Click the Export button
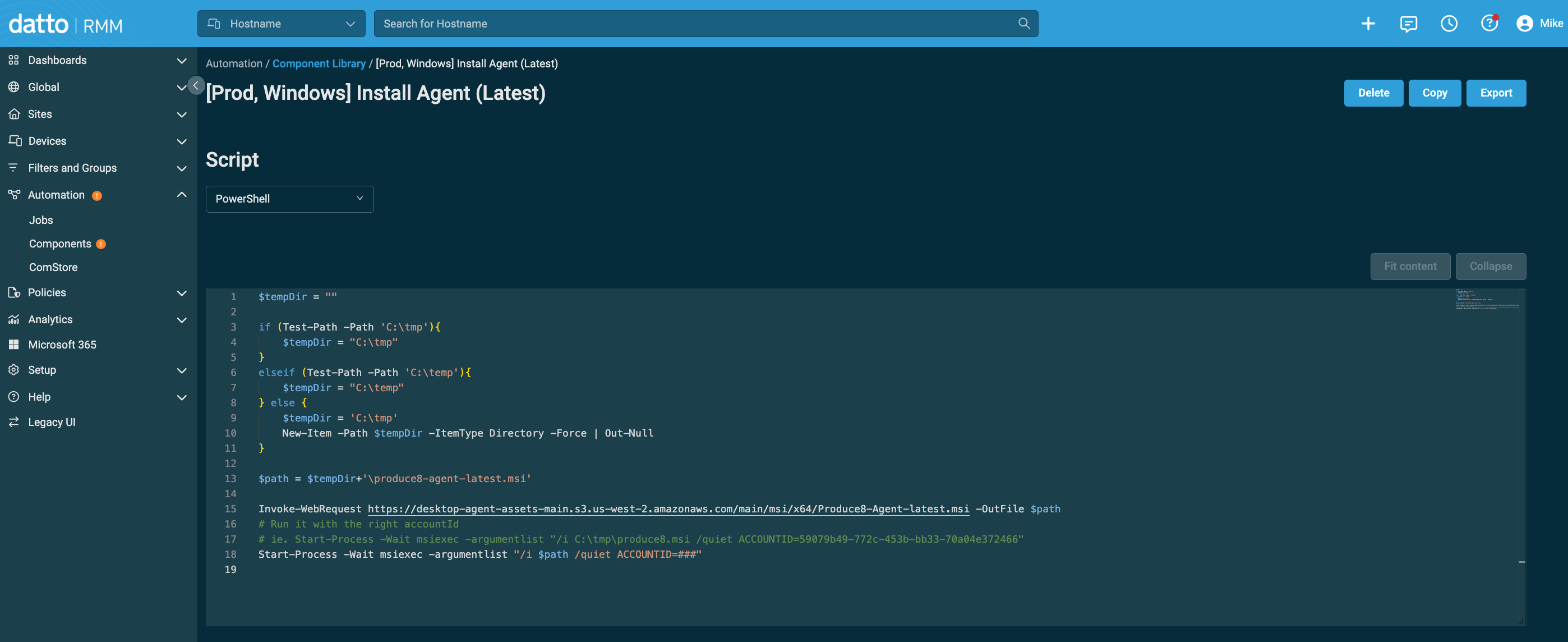The image size is (1568, 642). pyautogui.click(x=1496, y=93)
